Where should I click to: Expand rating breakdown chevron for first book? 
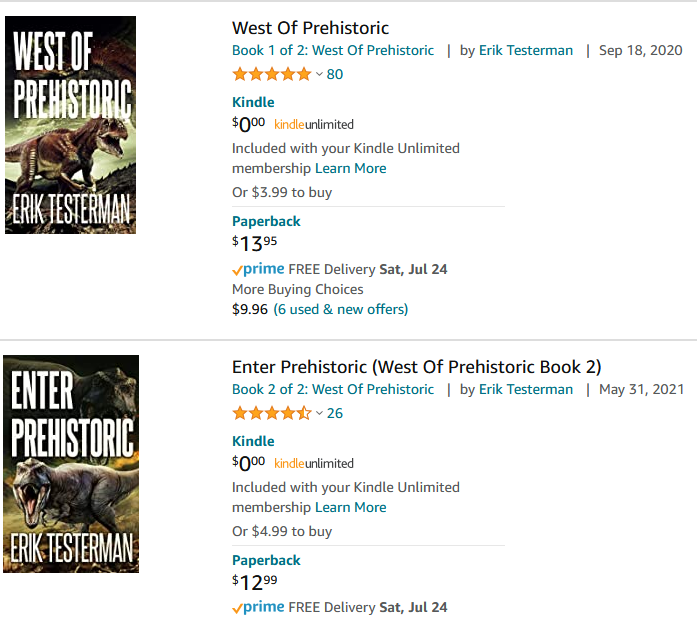[319, 74]
